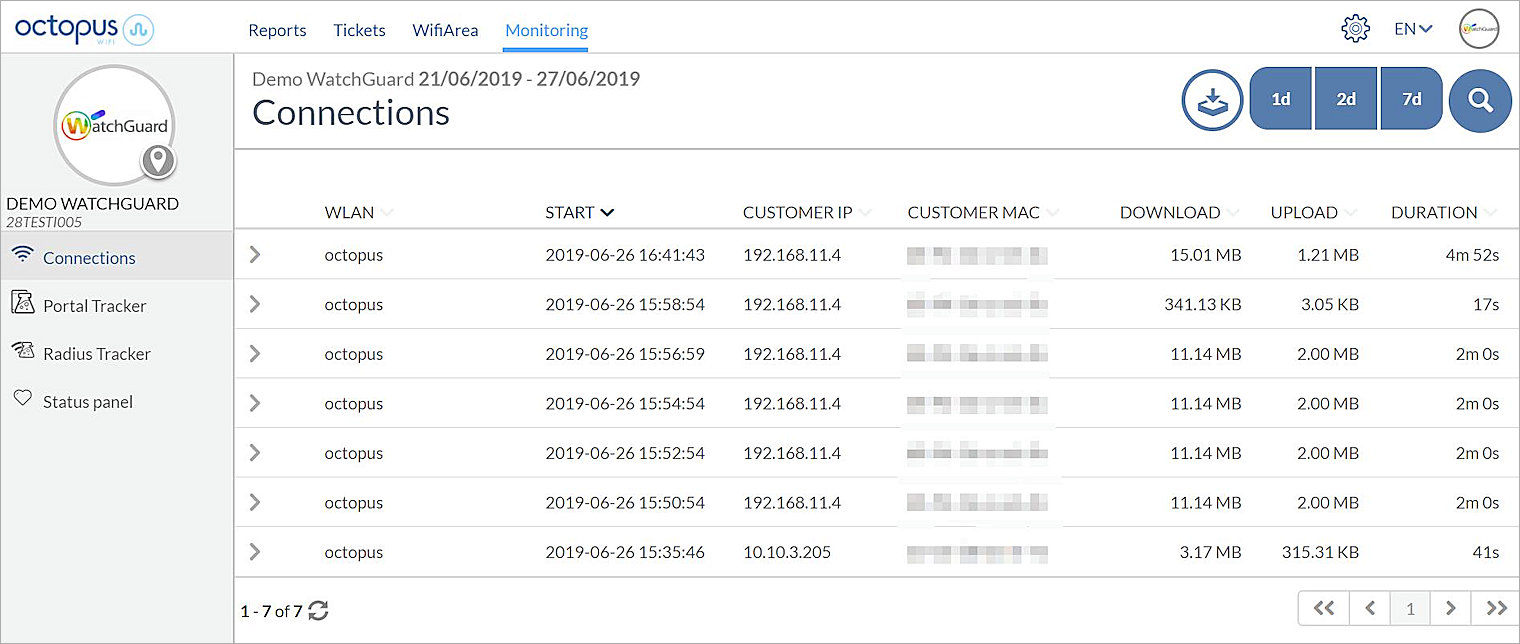Expand the connection row starting at 15:35:46
Screen dimensions: 1520x644
click(x=254, y=551)
